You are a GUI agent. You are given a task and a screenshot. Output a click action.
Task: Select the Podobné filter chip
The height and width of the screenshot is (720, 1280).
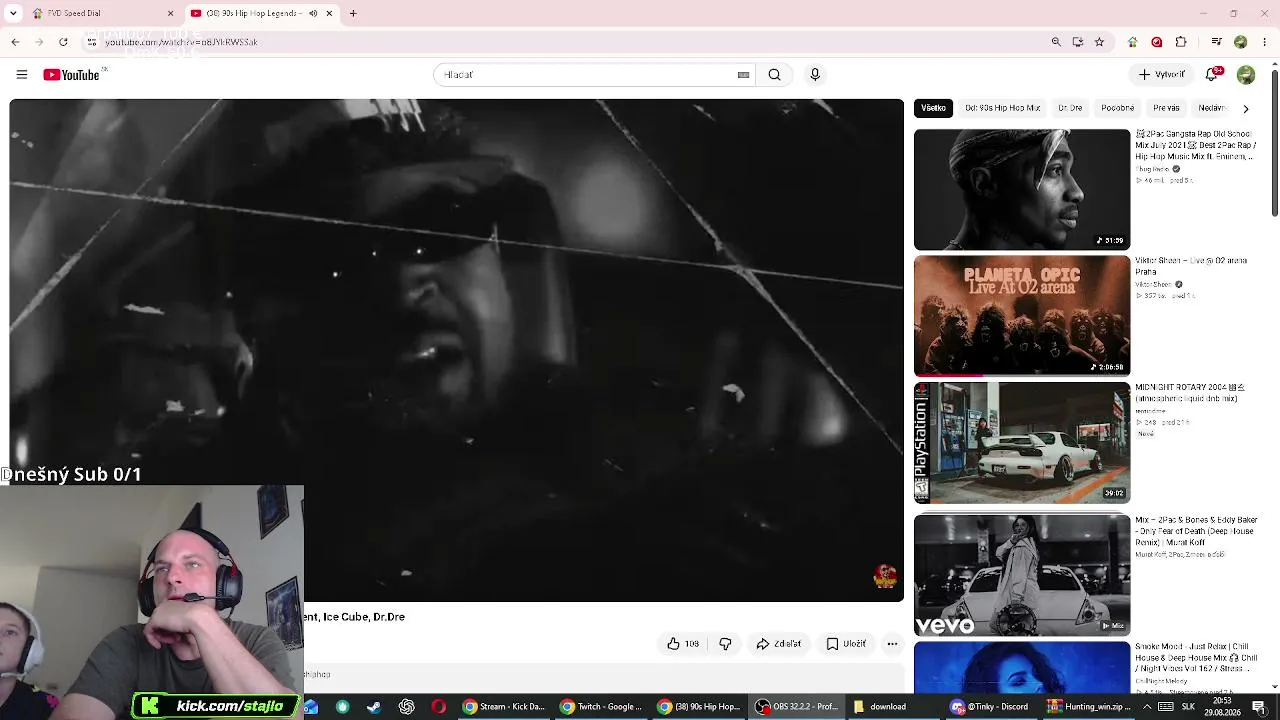tap(1117, 108)
